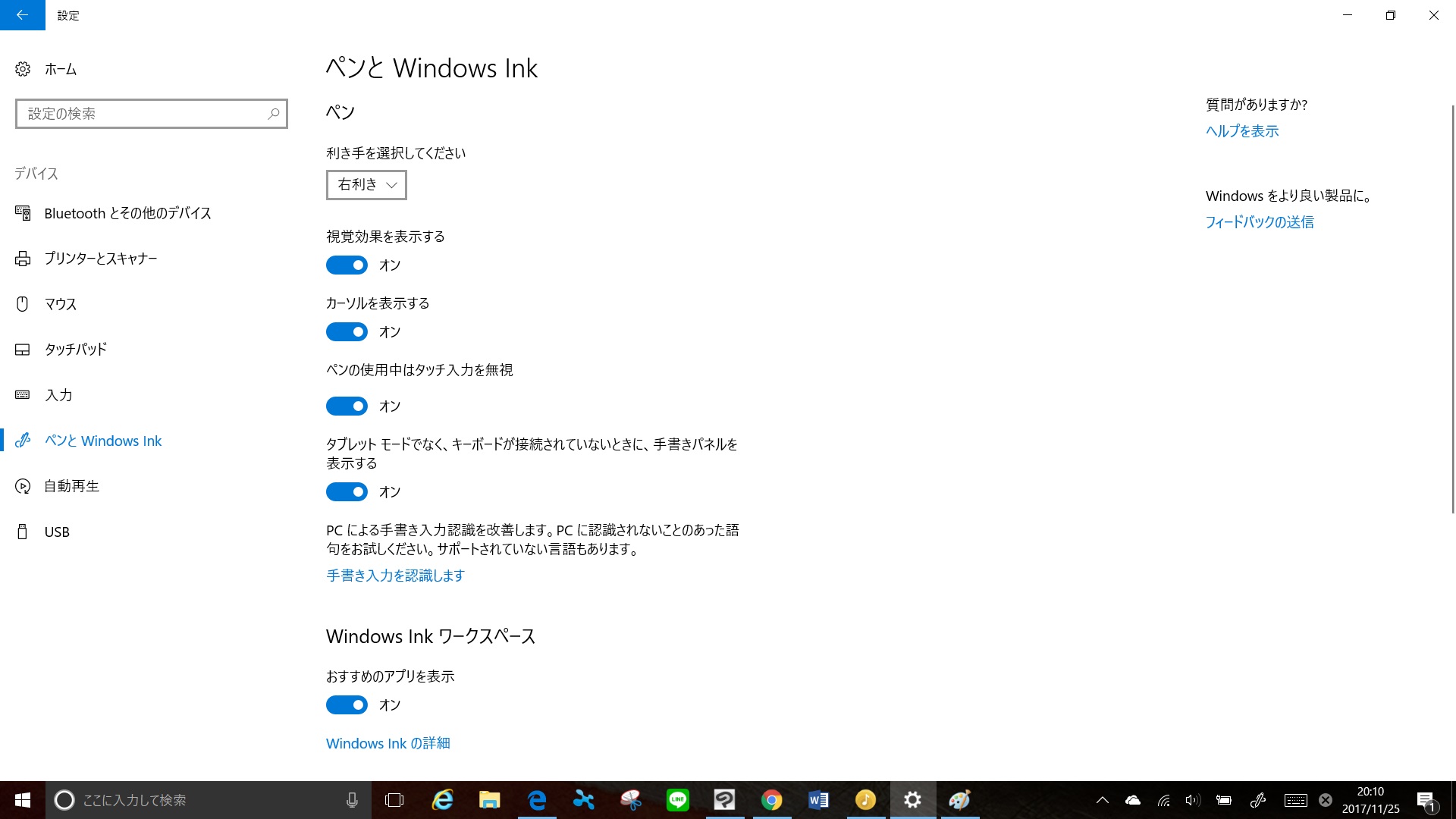Click the back arrow in Settings
This screenshot has height=819, width=1456.
point(22,15)
